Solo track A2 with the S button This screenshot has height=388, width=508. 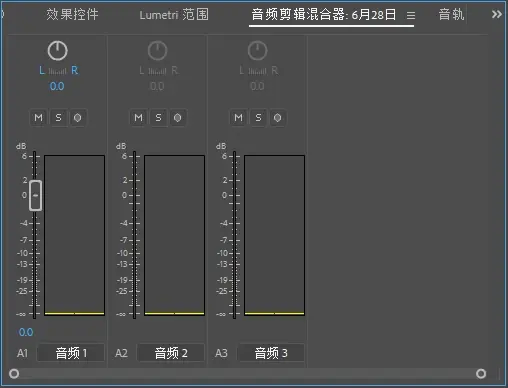pos(158,118)
